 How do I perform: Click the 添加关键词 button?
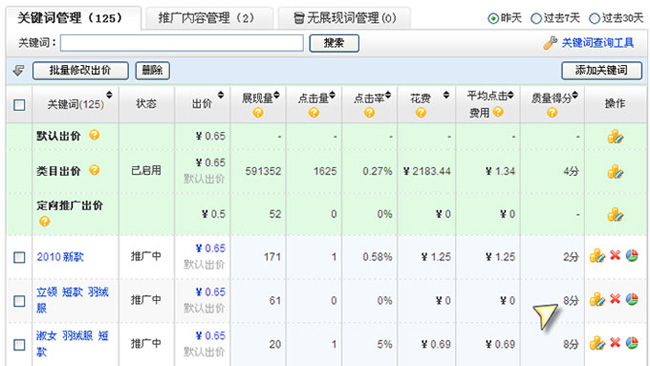pos(601,70)
